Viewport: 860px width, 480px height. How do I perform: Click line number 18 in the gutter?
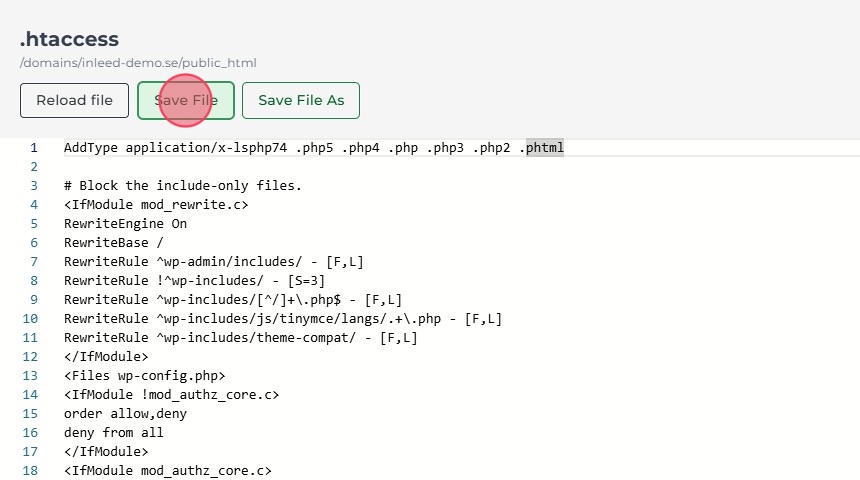[x=33, y=471]
